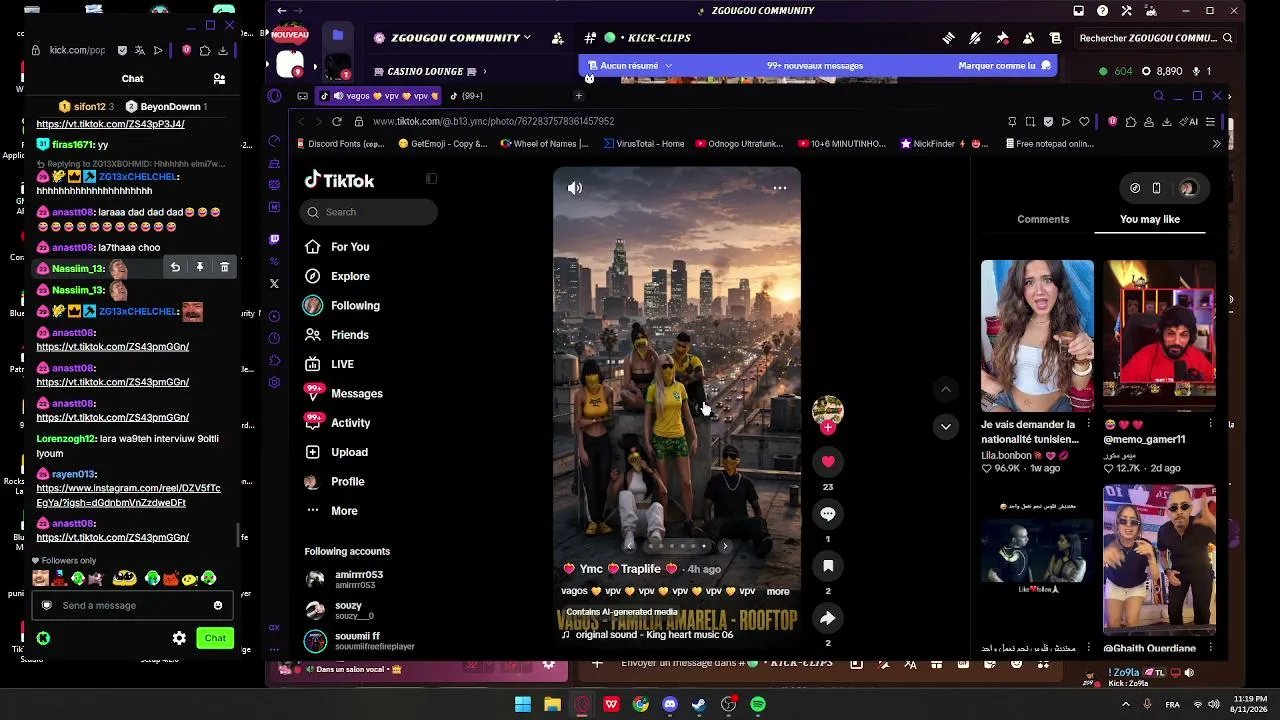Show hidden system tray icons

(1126, 705)
